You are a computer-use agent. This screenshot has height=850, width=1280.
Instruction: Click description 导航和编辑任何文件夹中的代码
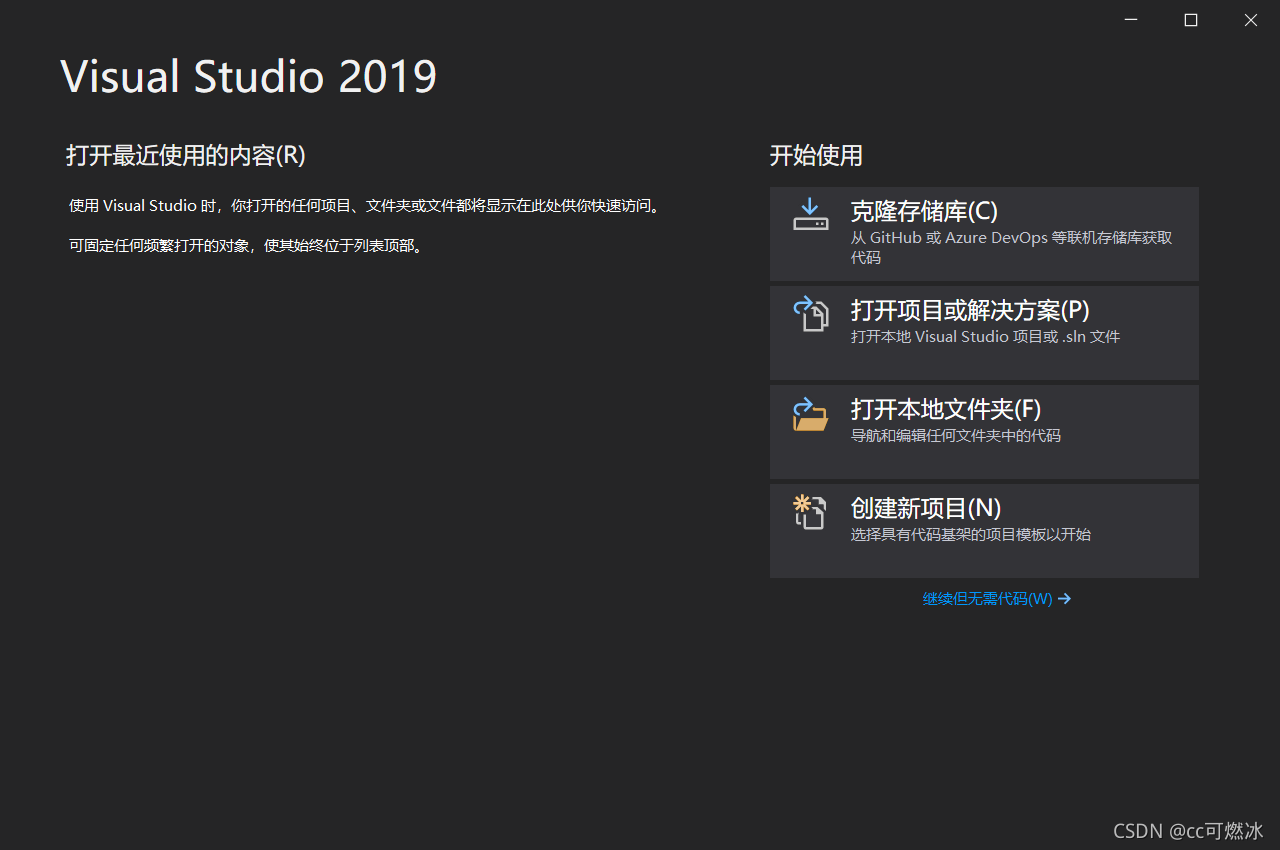[x=955, y=436]
